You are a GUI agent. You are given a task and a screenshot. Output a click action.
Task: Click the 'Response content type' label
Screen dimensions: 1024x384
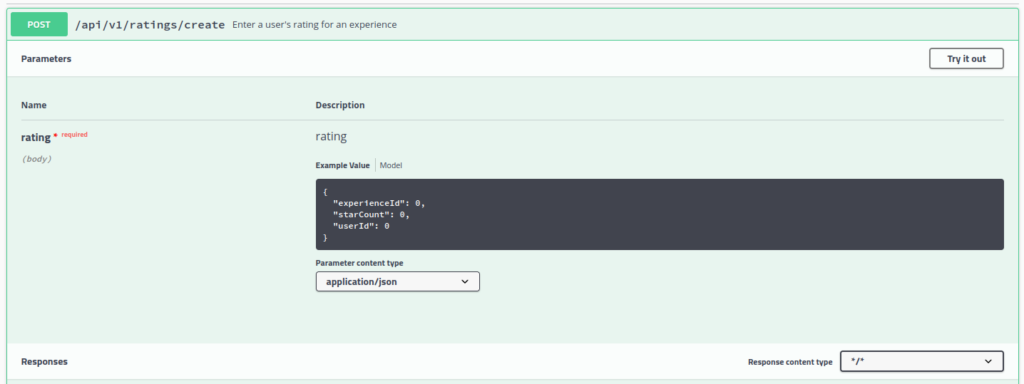click(x=790, y=362)
